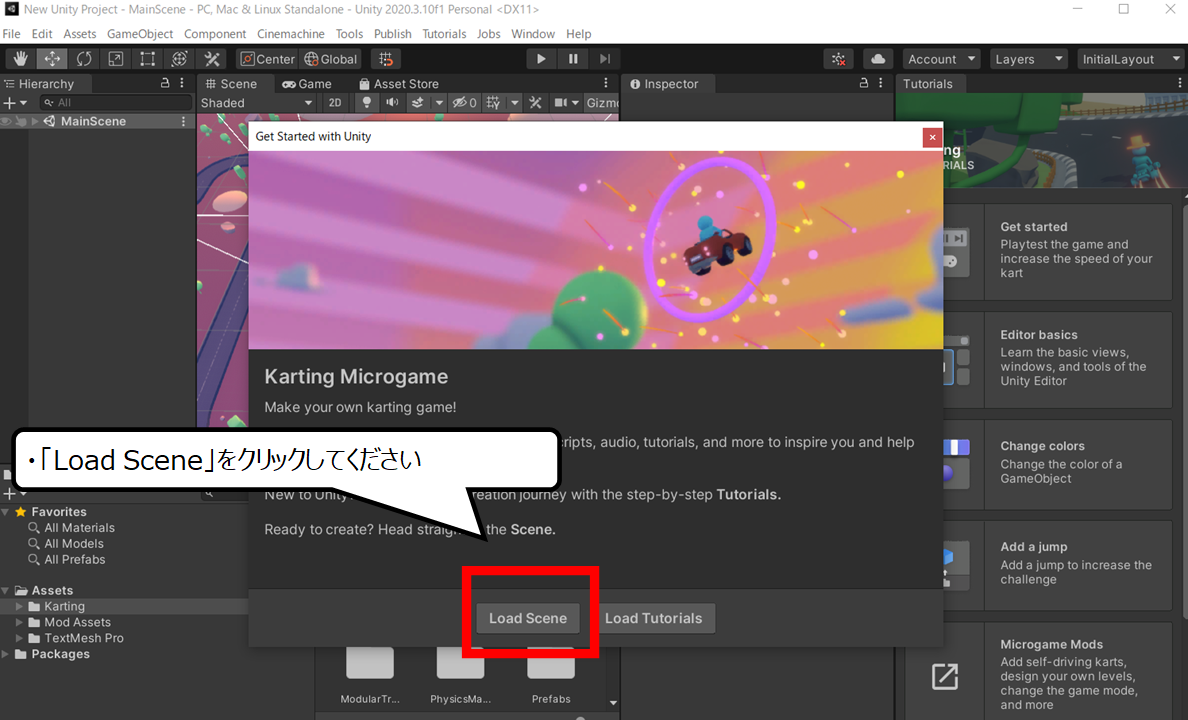Select the Rect tool
Screen dimensions: 1188x720
148,59
